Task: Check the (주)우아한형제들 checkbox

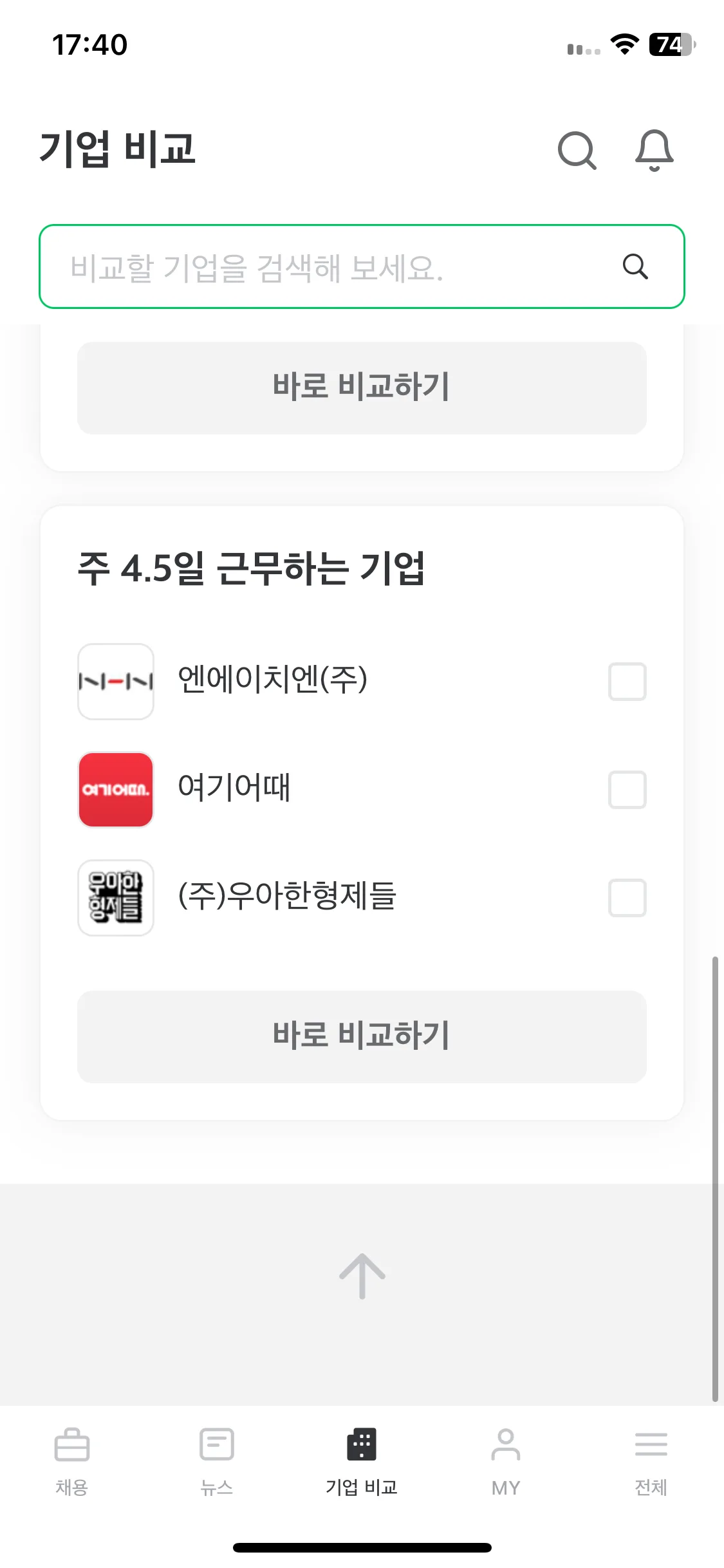Action: (627, 898)
